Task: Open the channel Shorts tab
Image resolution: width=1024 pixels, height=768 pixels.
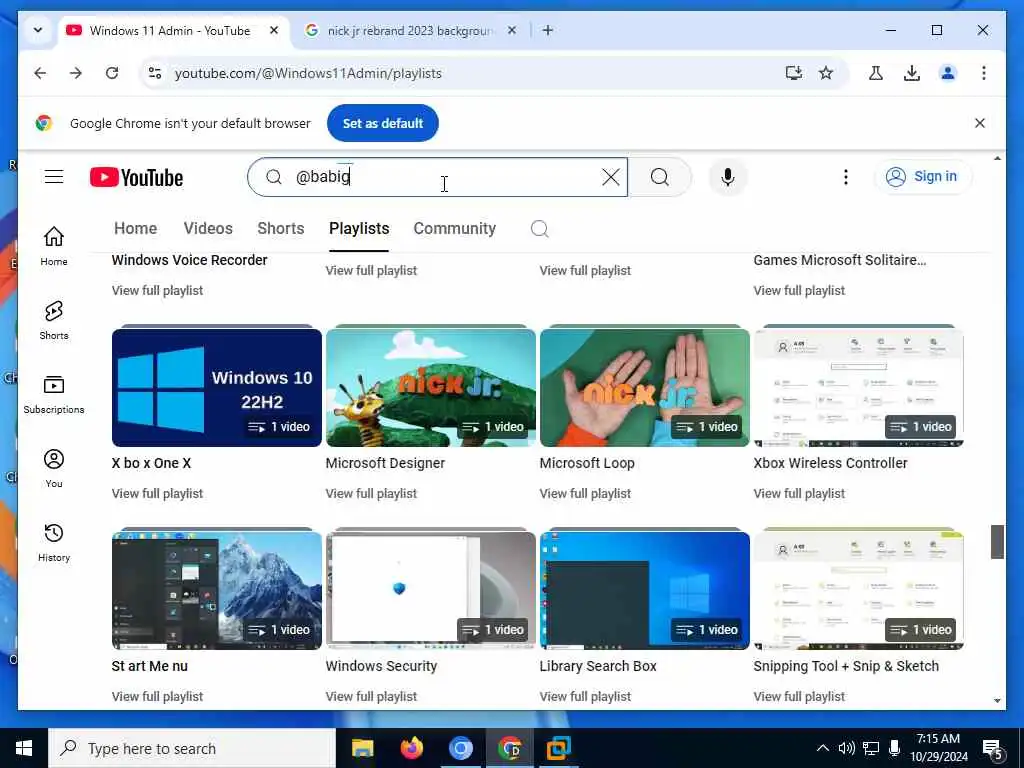Action: pyautogui.click(x=281, y=229)
